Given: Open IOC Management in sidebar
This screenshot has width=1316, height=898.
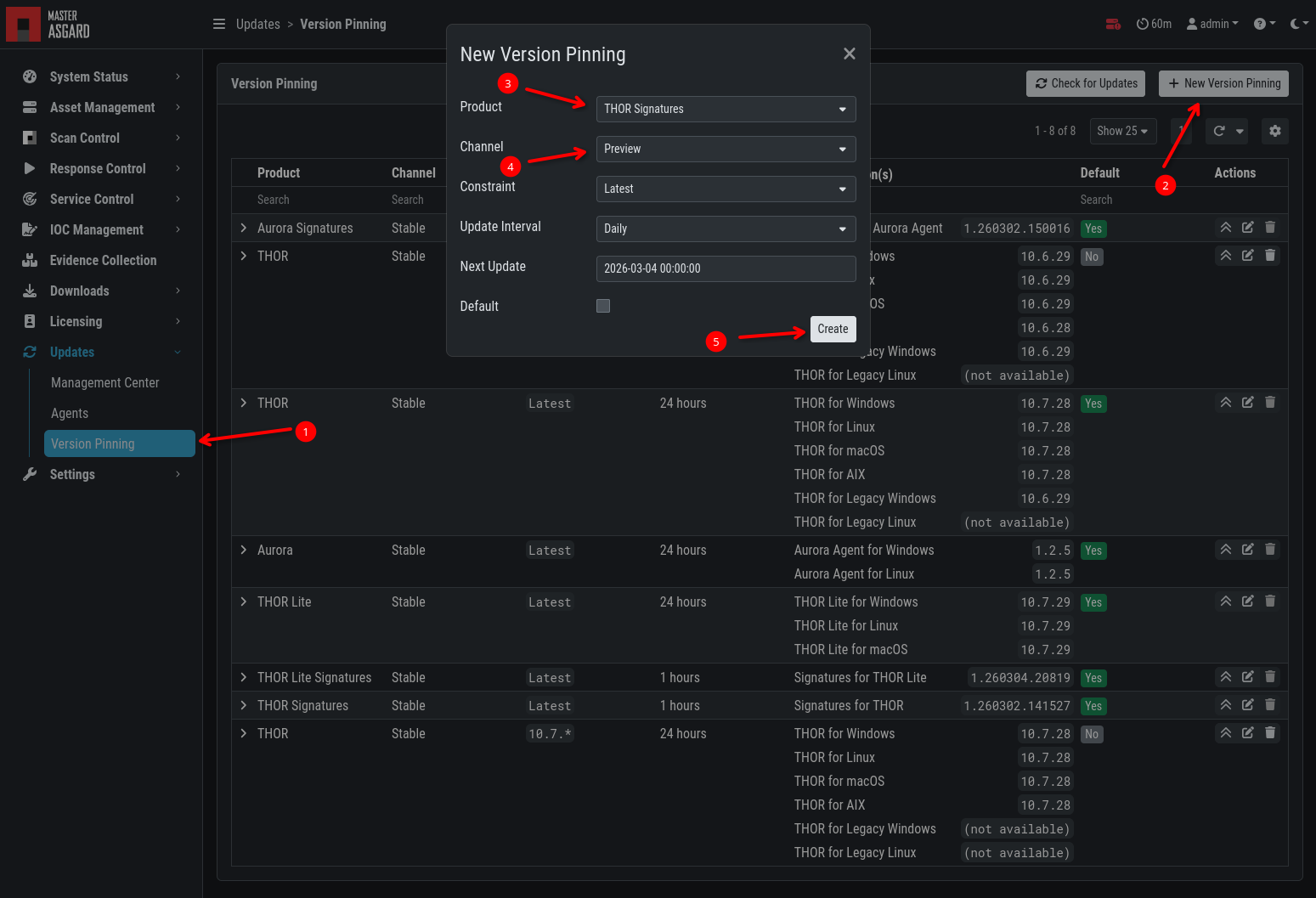Looking at the screenshot, I should pyautogui.click(x=101, y=229).
